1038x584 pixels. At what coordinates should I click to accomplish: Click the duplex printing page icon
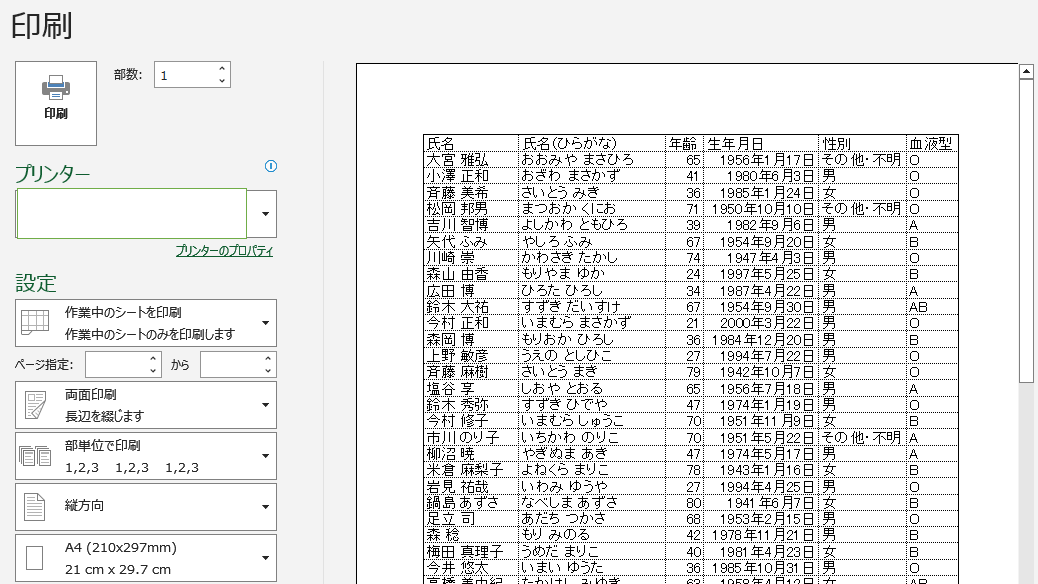point(35,405)
